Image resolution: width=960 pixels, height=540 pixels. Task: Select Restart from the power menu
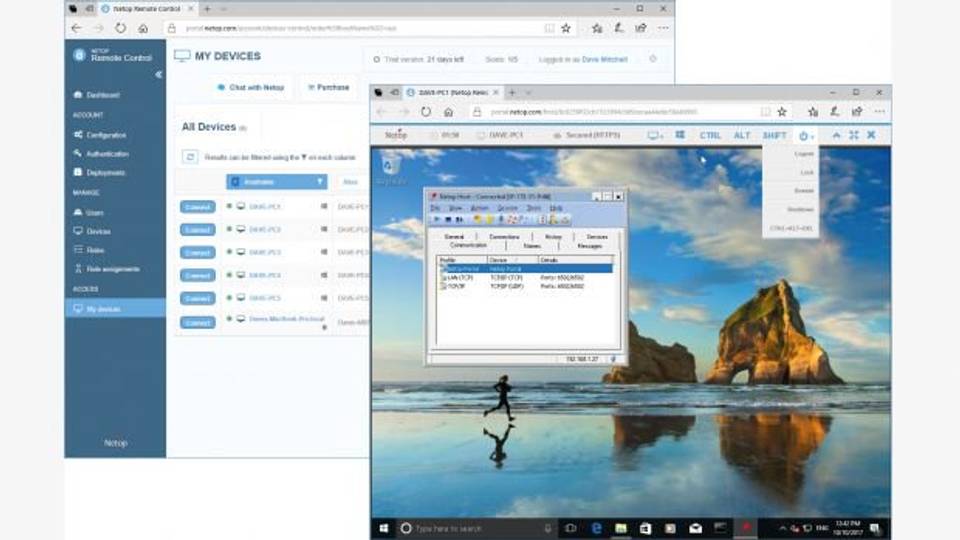click(804, 190)
